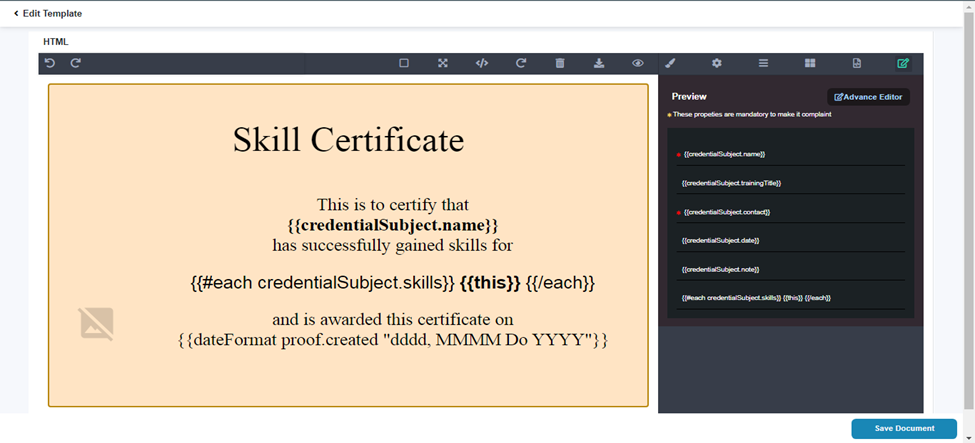Screen dimensions: 975x443
Task: Click the HTML label above editor
Action: point(55,42)
